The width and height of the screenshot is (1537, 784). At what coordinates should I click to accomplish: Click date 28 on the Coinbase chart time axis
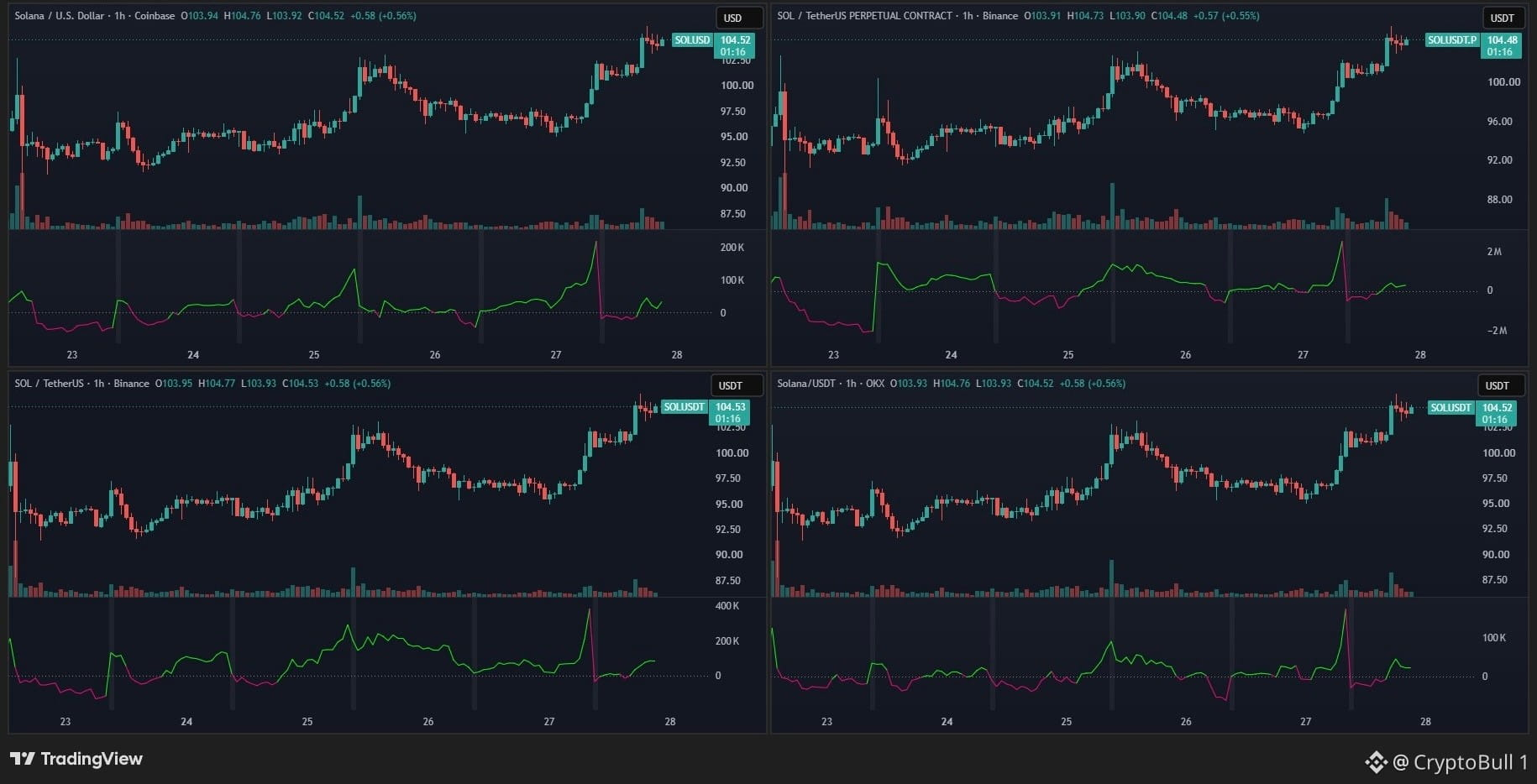(x=677, y=355)
